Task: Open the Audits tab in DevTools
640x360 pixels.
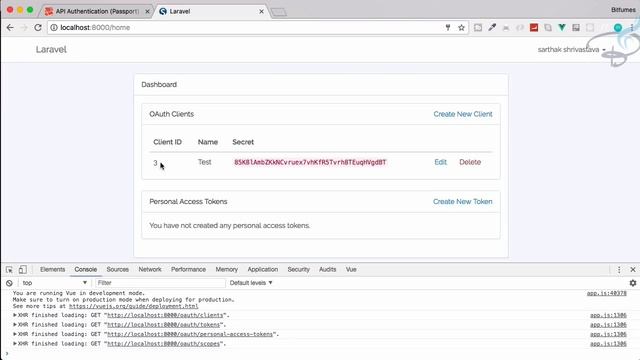Action: [327, 269]
